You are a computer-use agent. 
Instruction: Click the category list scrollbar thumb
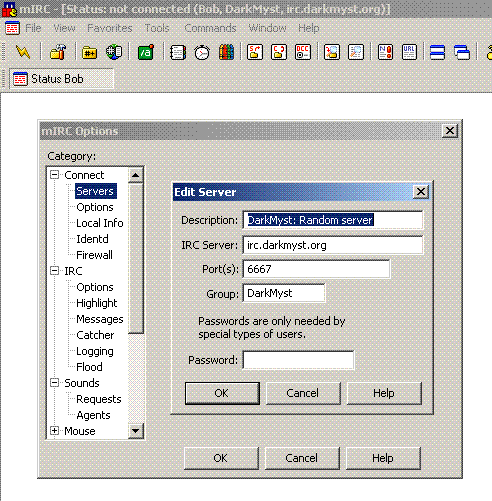[136, 258]
